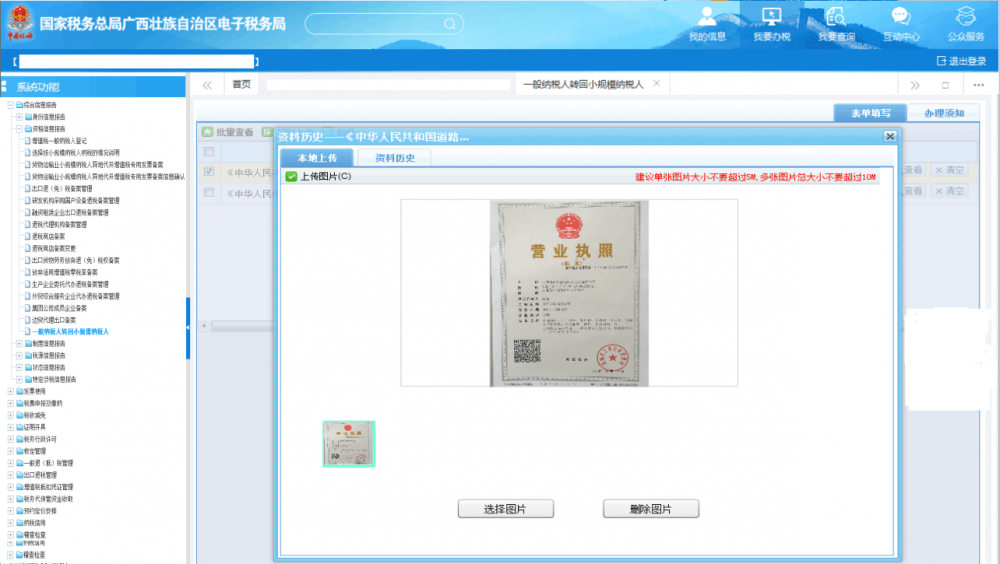The width and height of the screenshot is (1000, 564).
Task: Click the 批量查看 toolbar icon
Action: coord(207,132)
